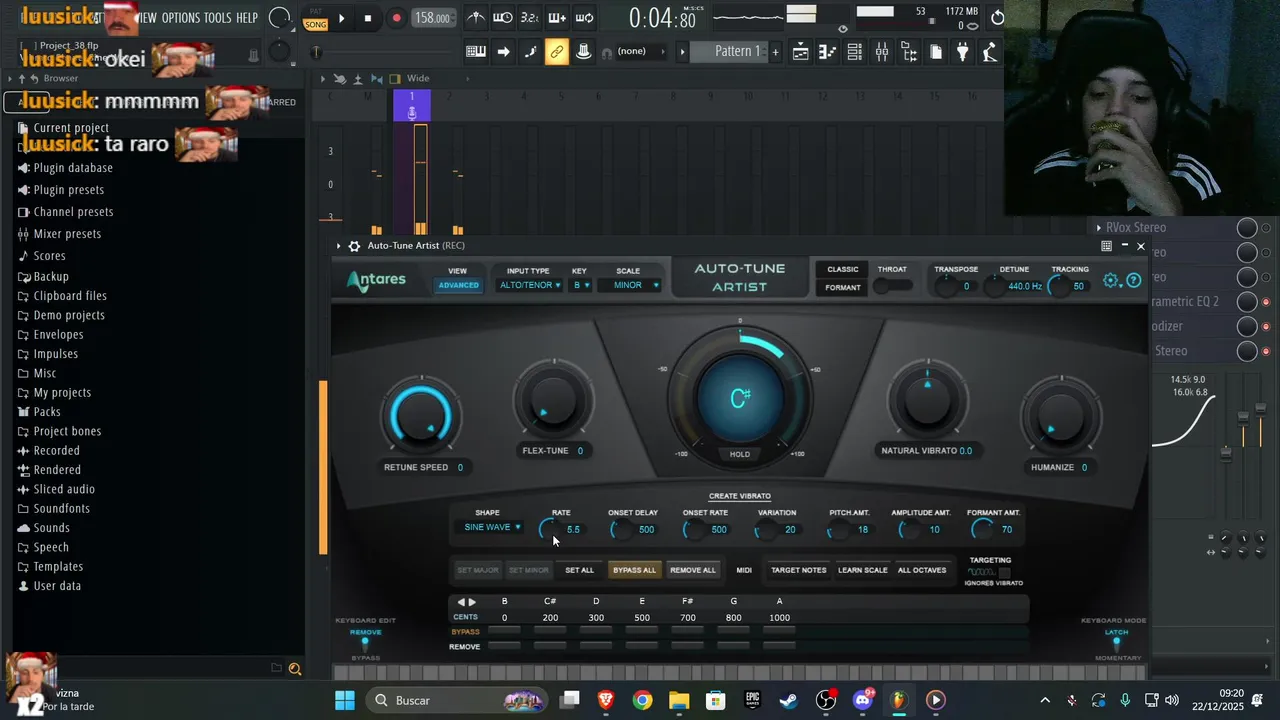The height and width of the screenshot is (720, 1280).
Task: Open the OPTIONS menu
Action: pos(180,18)
